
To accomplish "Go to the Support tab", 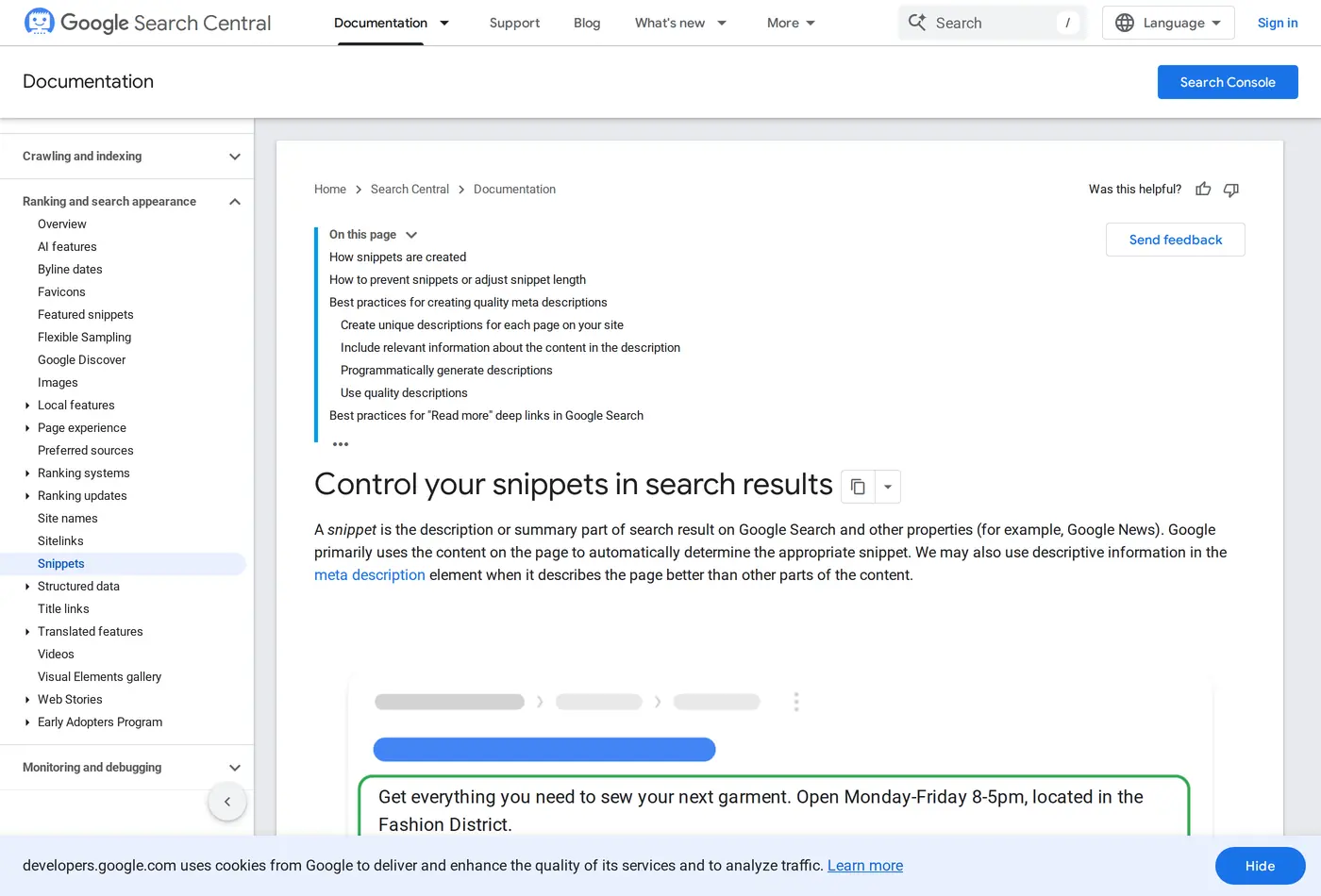I will point(514,23).
